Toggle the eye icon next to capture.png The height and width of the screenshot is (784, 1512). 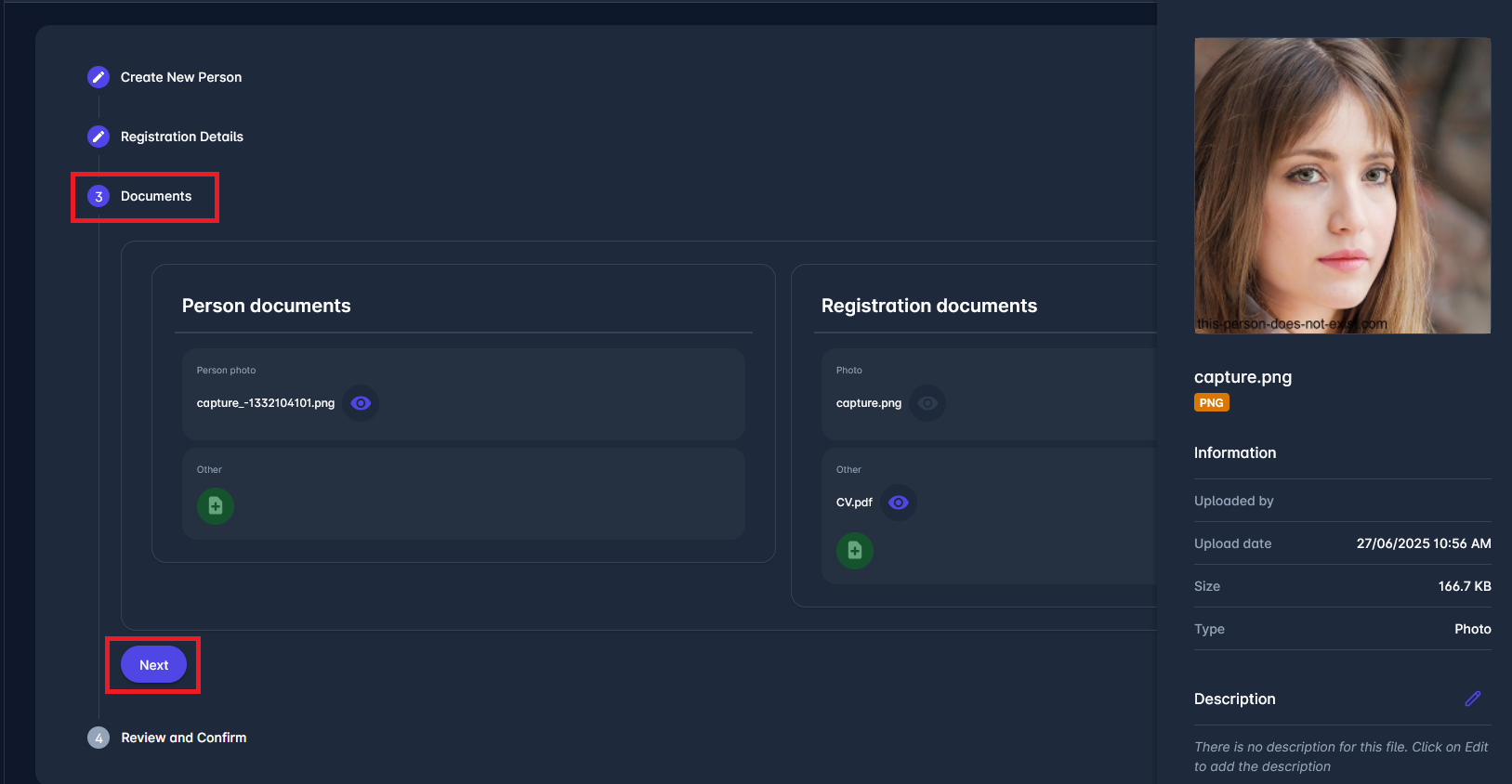[x=927, y=403]
